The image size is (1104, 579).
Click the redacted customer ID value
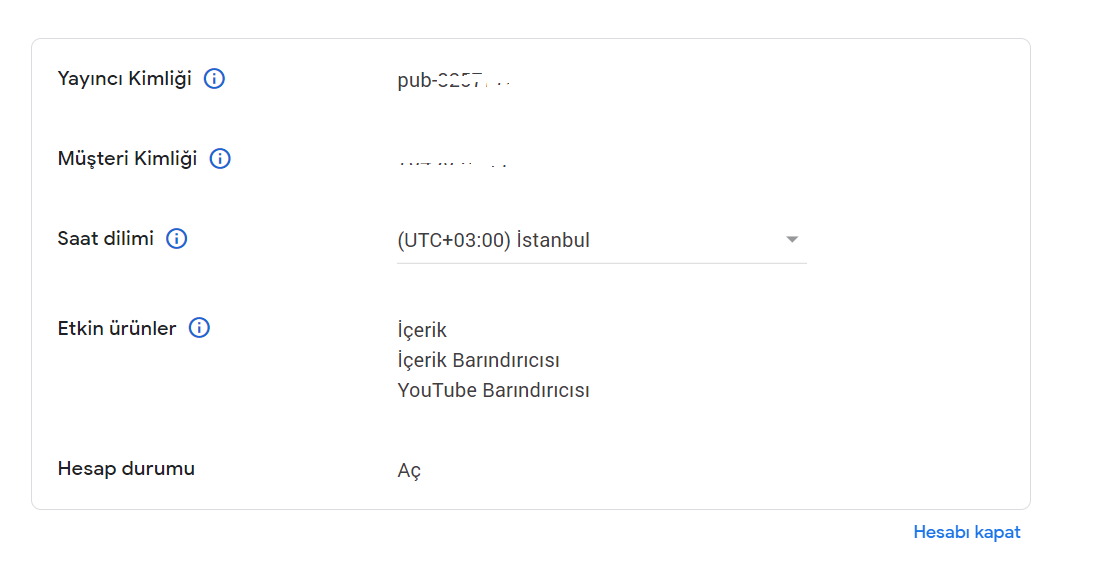452,161
